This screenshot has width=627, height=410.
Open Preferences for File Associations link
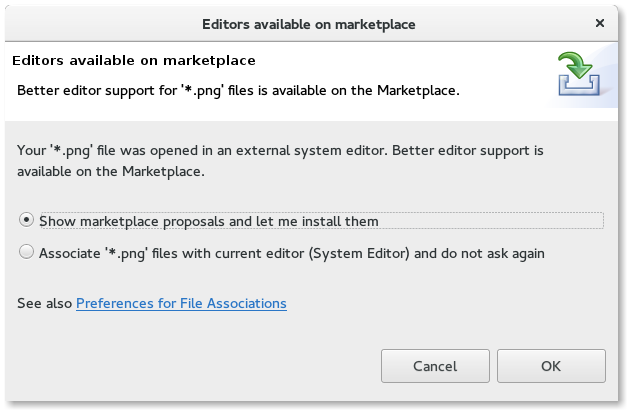click(181, 303)
